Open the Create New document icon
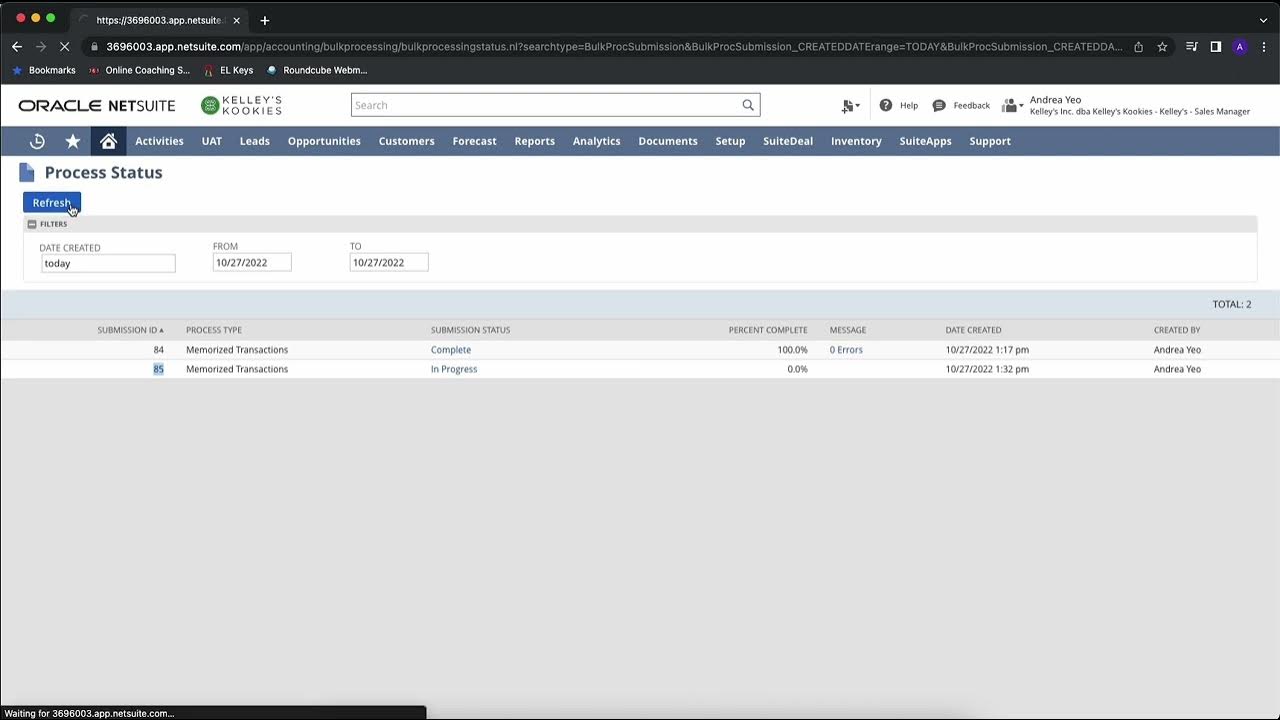Image resolution: width=1280 pixels, height=720 pixels. pyautogui.click(x=850, y=106)
